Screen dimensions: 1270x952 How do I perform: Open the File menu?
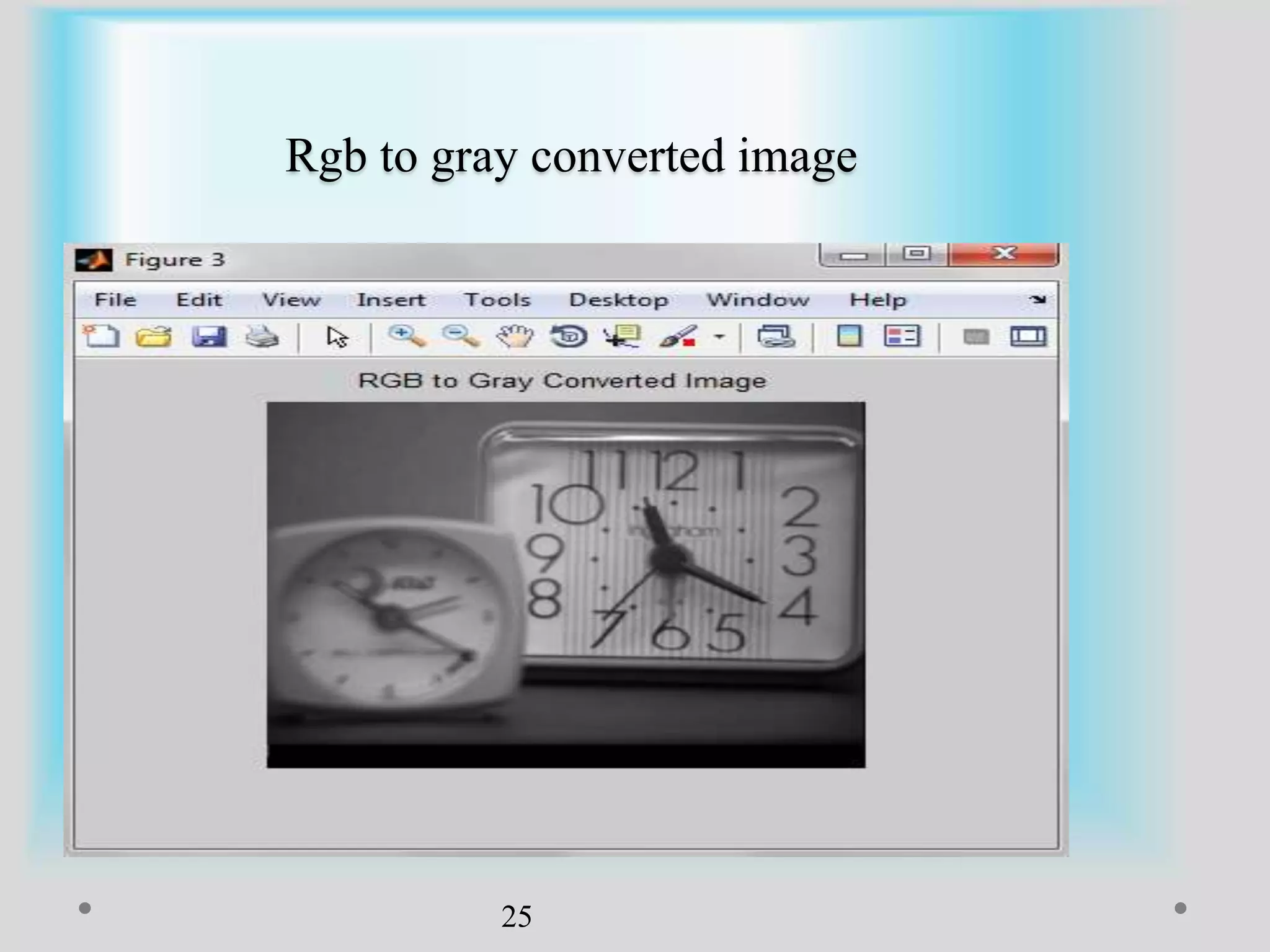[x=115, y=300]
